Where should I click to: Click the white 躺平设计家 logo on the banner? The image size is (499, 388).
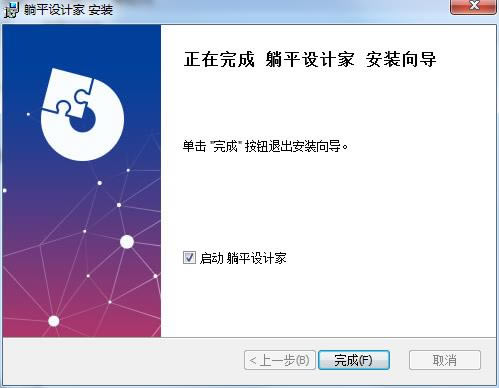tap(83, 115)
